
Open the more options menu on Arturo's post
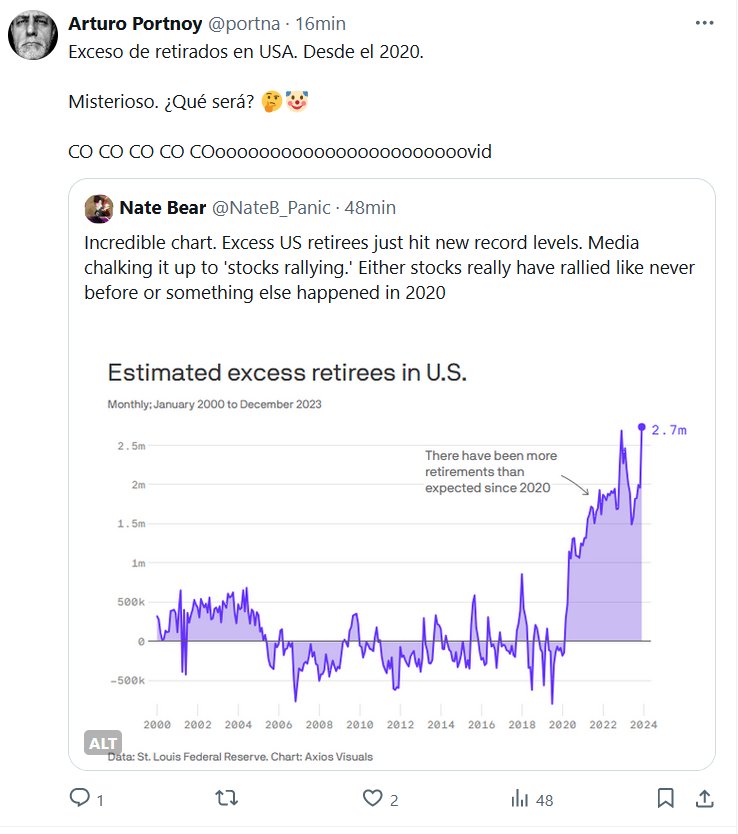tap(704, 23)
